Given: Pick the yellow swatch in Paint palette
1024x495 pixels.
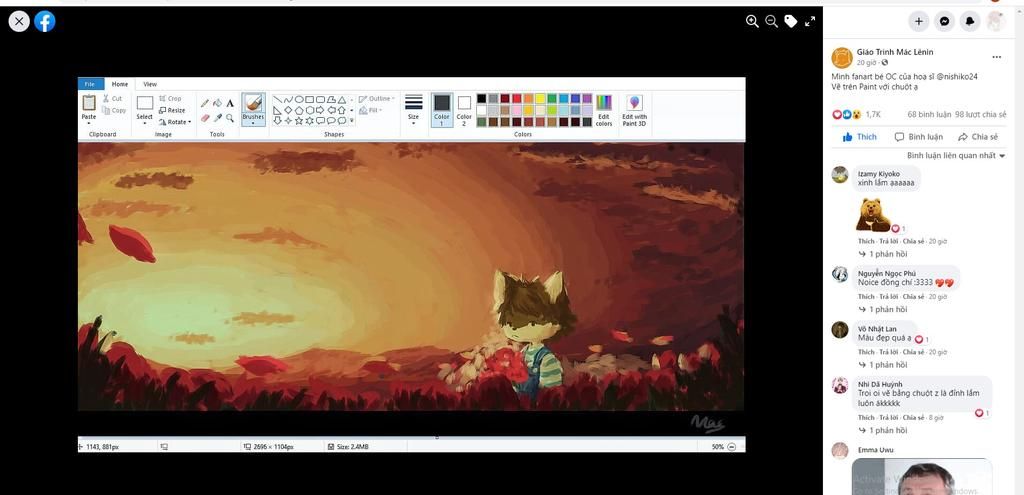Looking at the screenshot, I should [x=540, y=99].
